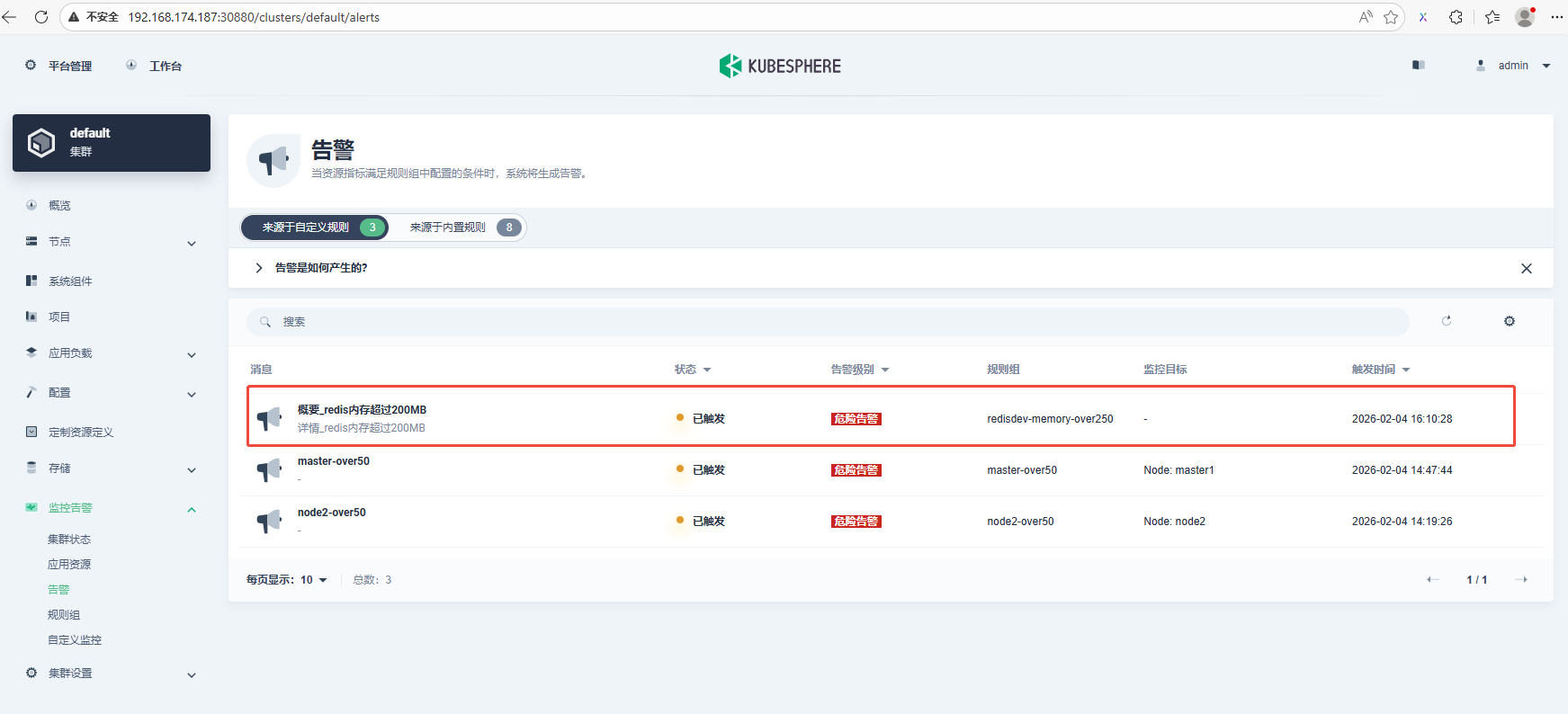
Task: Open the table column settings gear
Action: [1510, 321]
